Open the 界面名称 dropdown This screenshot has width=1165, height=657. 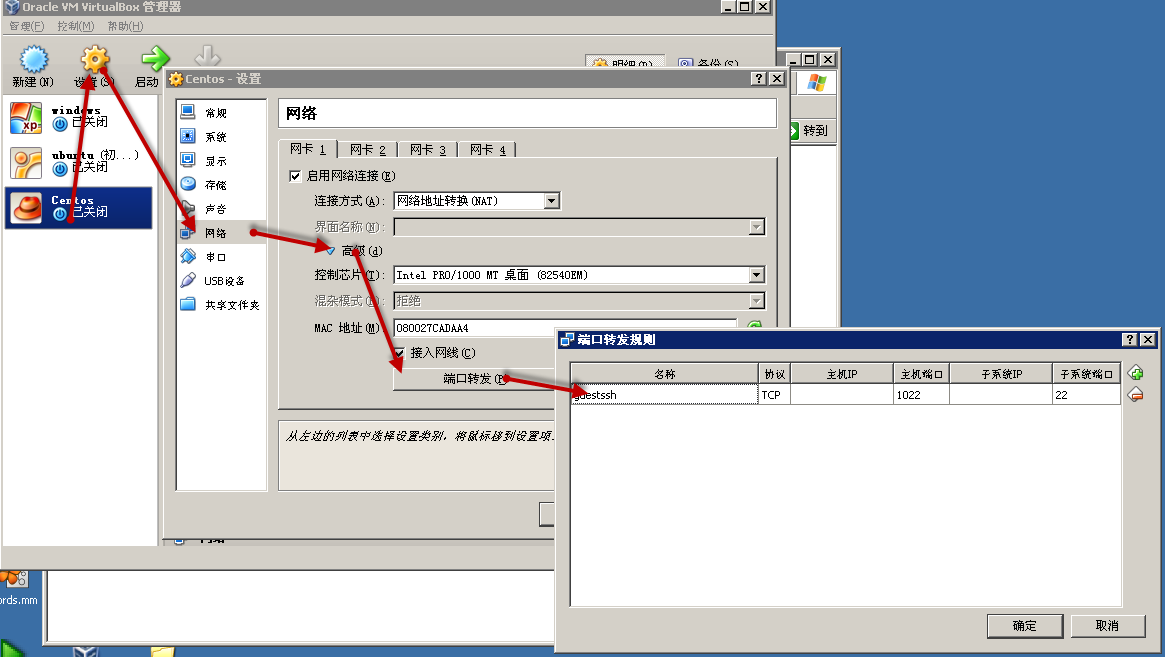756,227
